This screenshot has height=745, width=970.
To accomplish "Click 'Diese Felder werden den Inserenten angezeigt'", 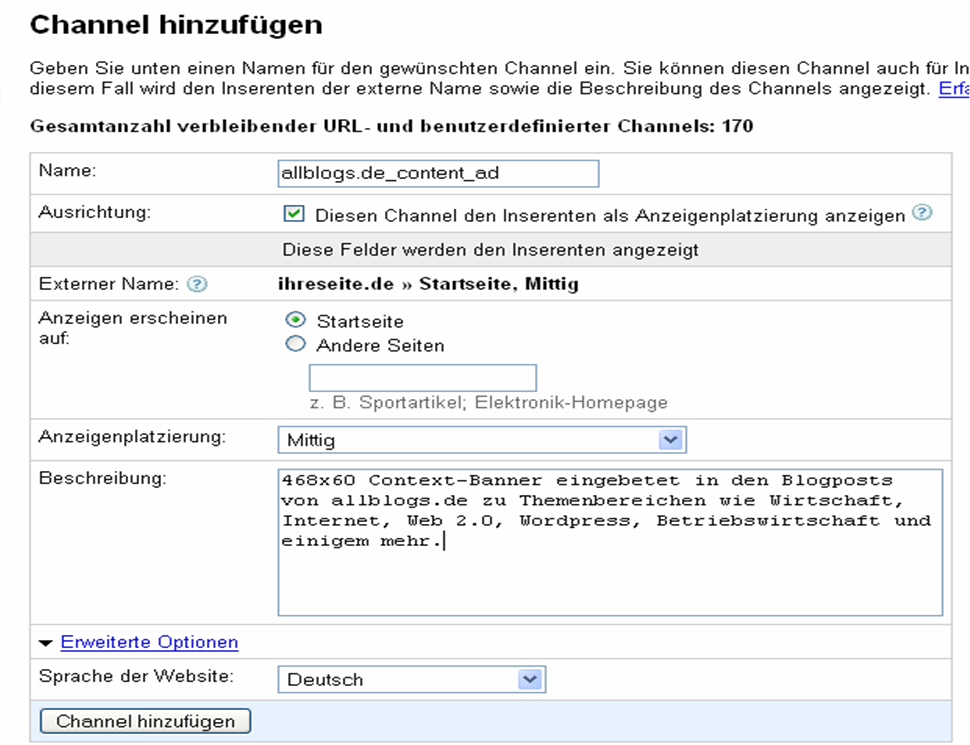I will (491, 250).
